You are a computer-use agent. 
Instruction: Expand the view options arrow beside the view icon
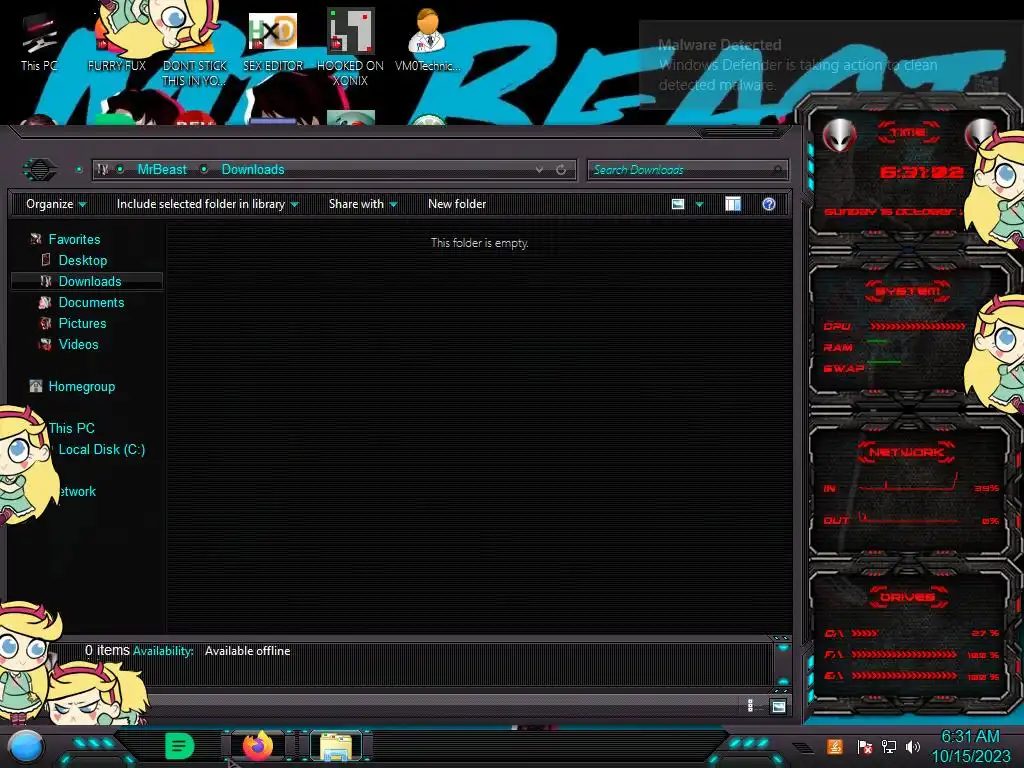699,204
